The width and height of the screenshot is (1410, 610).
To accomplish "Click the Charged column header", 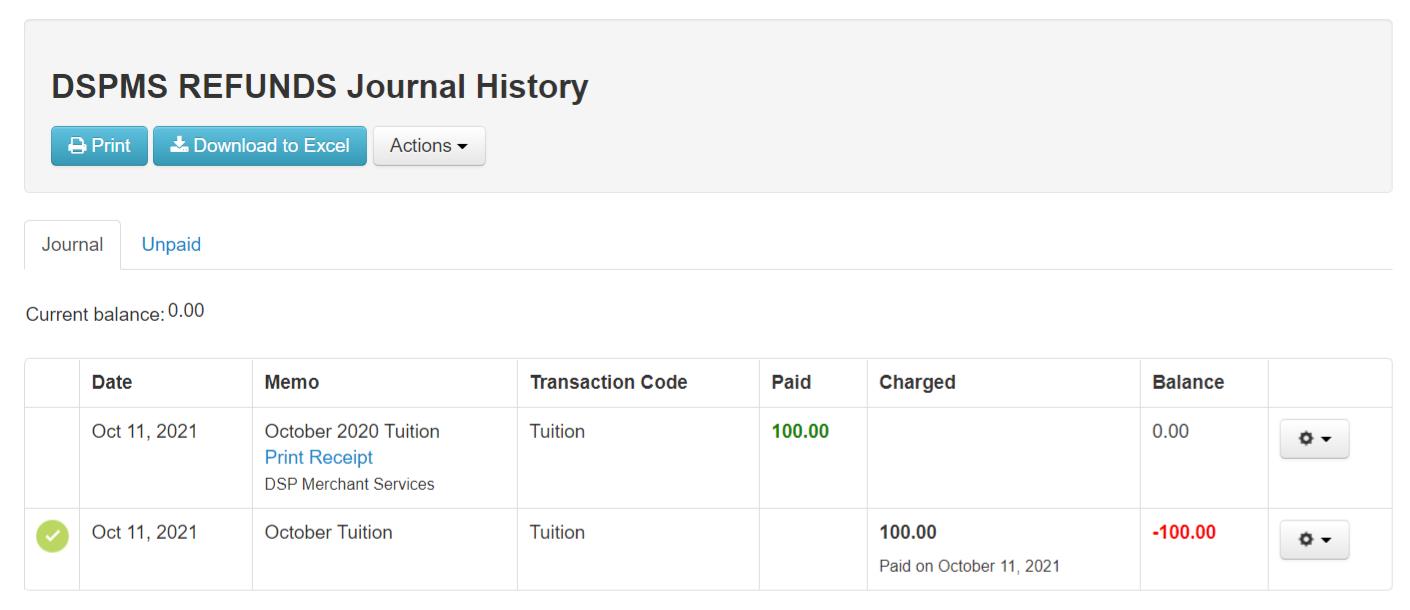I will 917,382.
